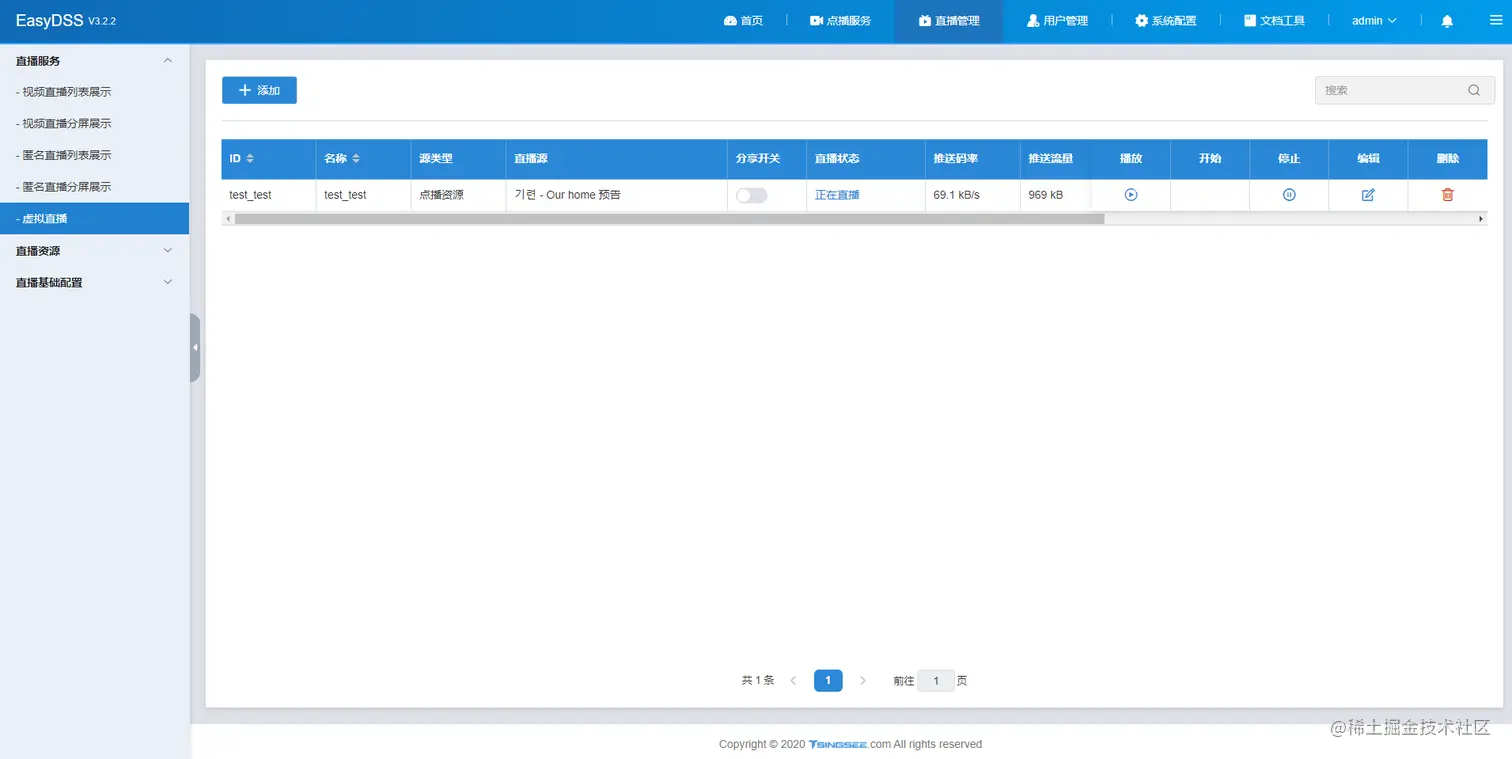1512x759 pixels.
Task: Select 匿名直播列表展示 in the sidebar
Action: pyautogui.click(x=94, y=155)
